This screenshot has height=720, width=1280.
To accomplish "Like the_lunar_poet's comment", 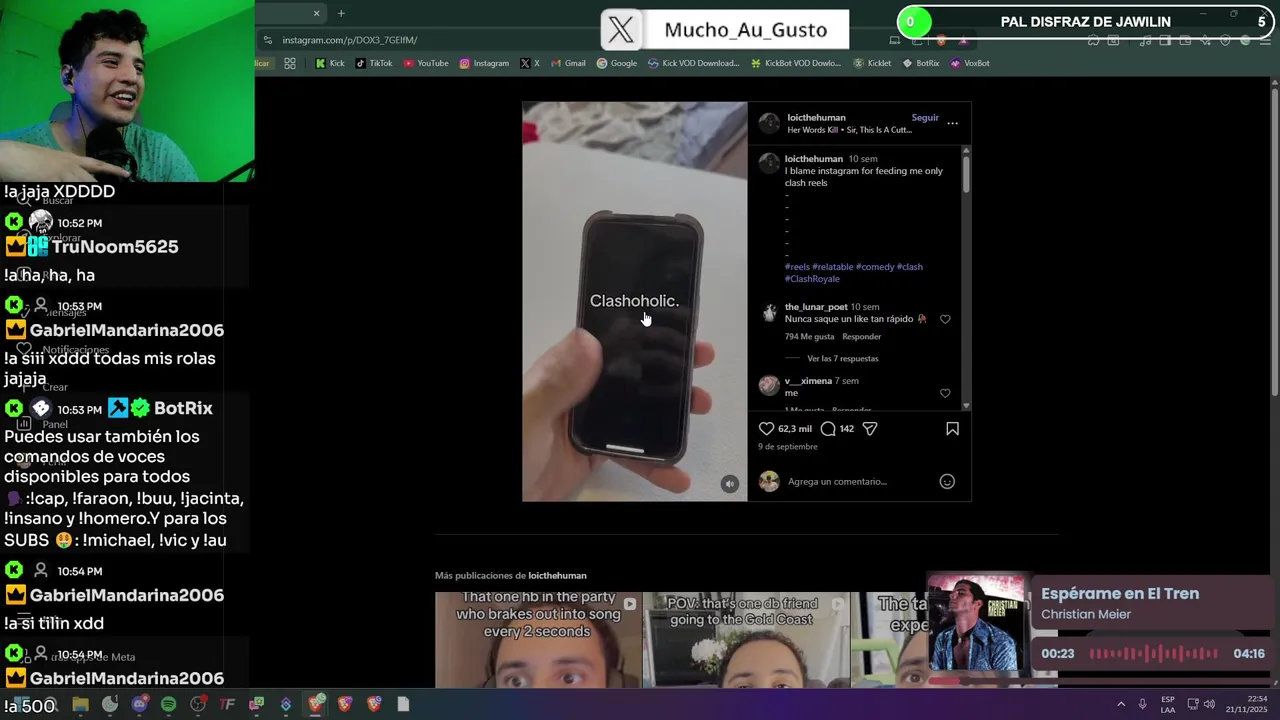I will pyautogui.click(x=945, y=319).
